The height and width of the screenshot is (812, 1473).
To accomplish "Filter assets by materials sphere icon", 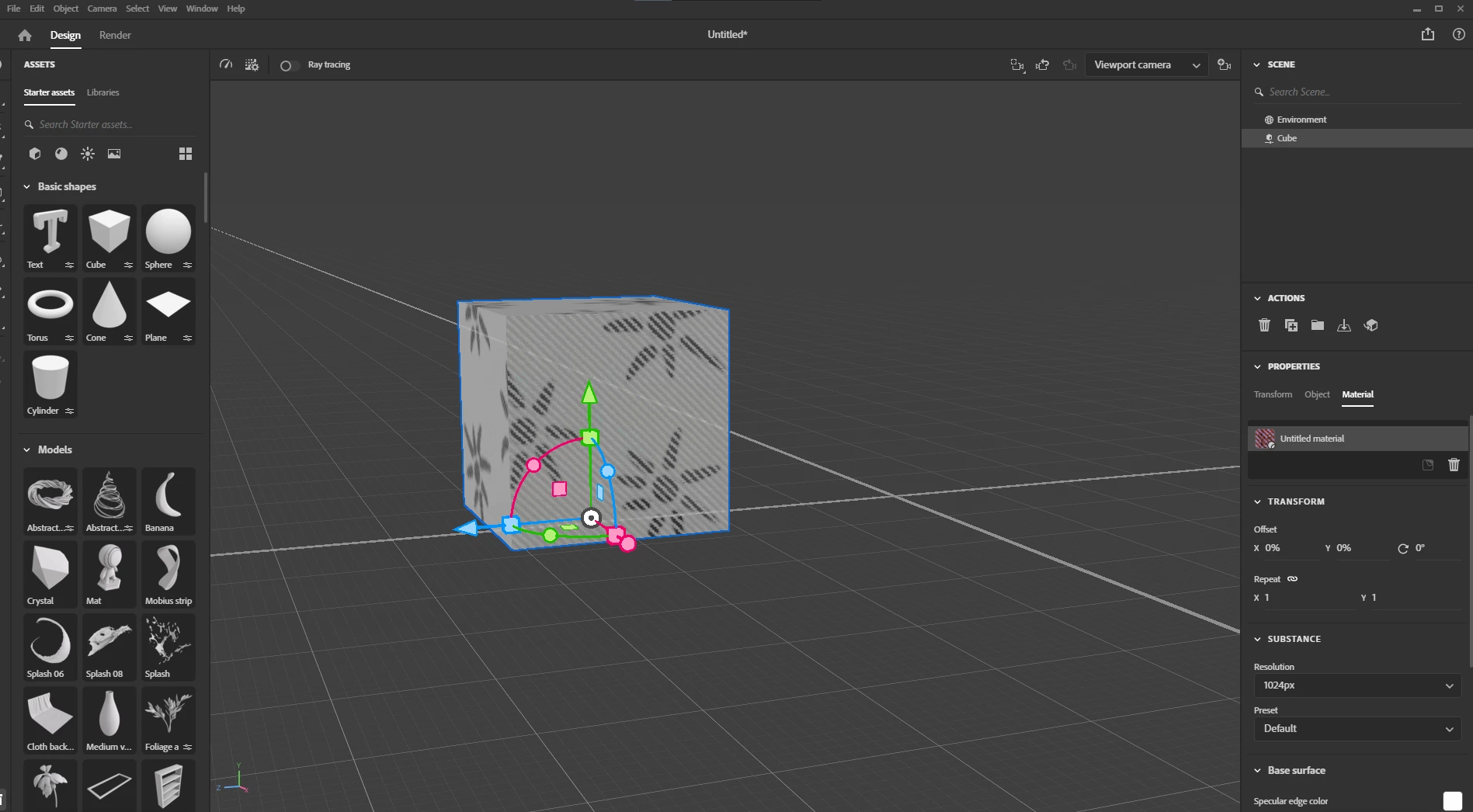I will pyautogui.click(x=61, y=154).
